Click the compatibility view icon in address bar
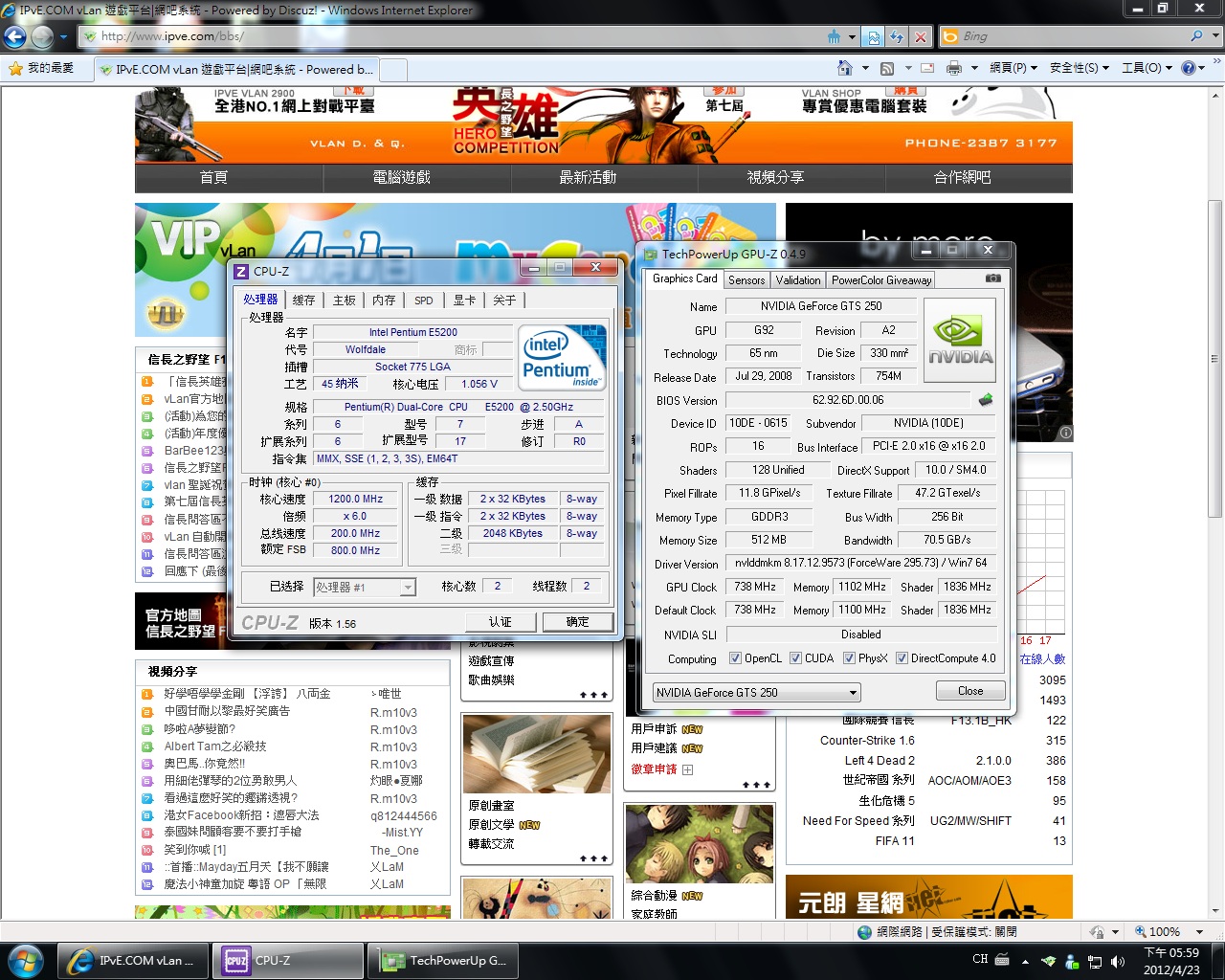The height and width of the screenshot is (980, 1225). [873, 36]
